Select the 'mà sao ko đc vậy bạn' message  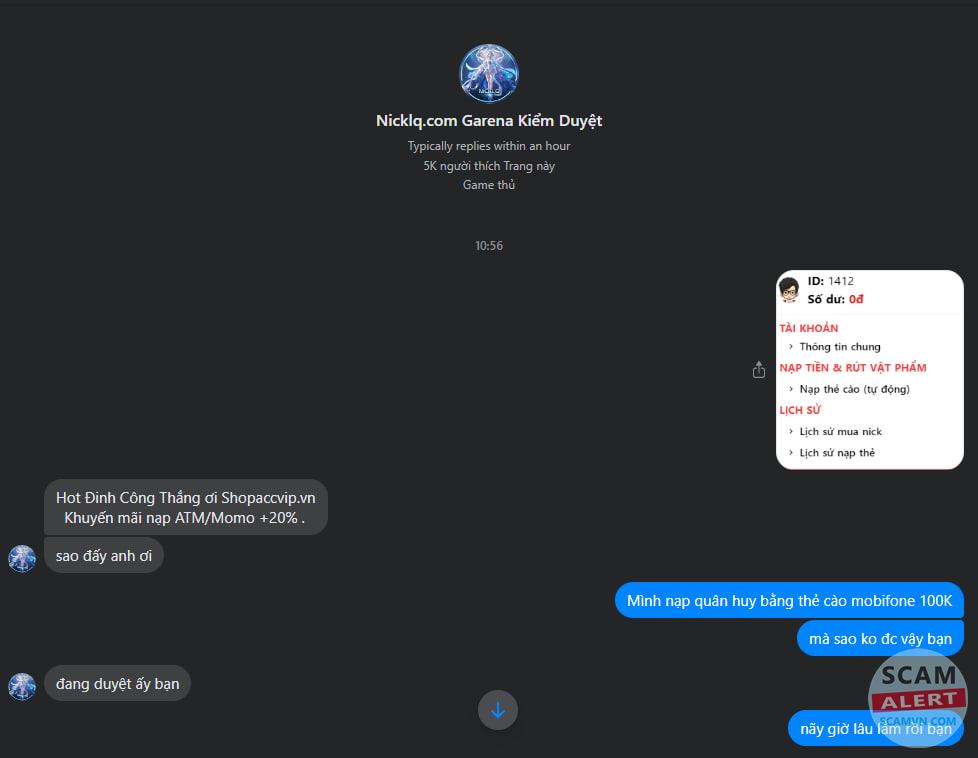click(880, 638)
